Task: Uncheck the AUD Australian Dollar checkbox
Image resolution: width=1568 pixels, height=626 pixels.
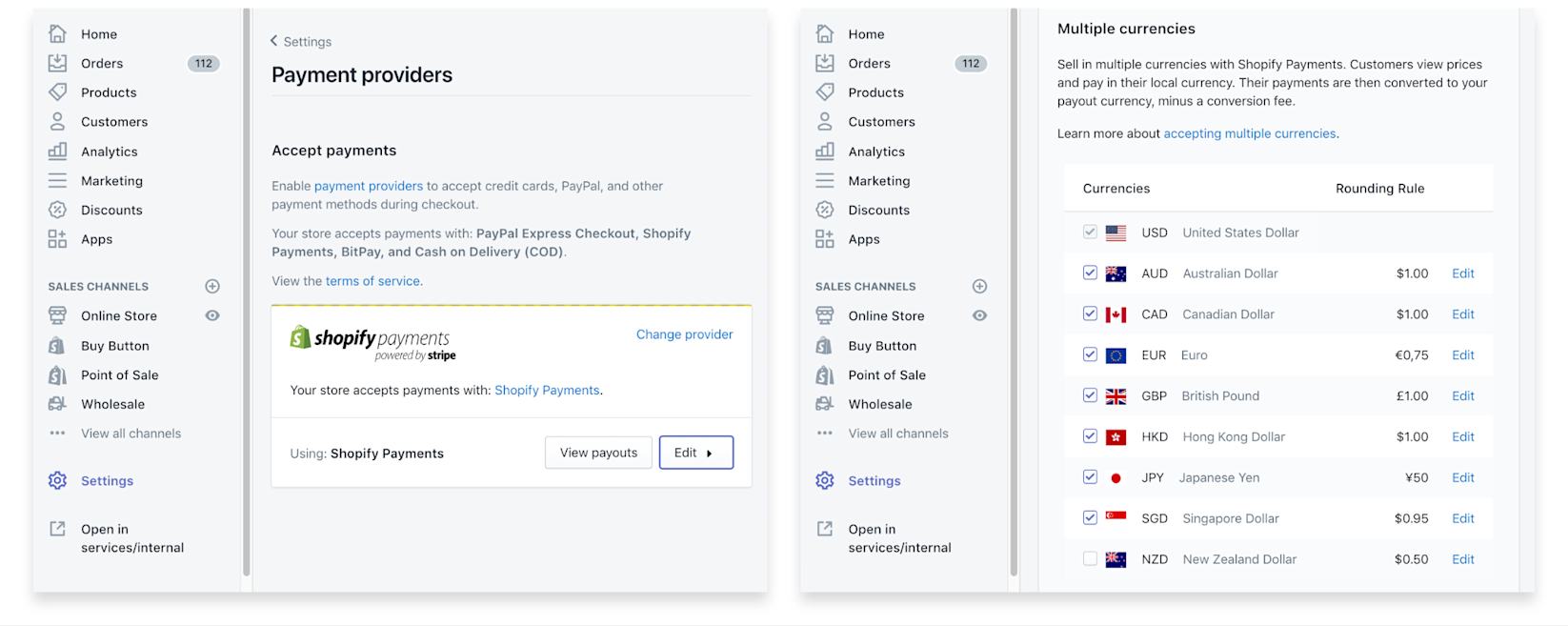Action: [1090, 273]
